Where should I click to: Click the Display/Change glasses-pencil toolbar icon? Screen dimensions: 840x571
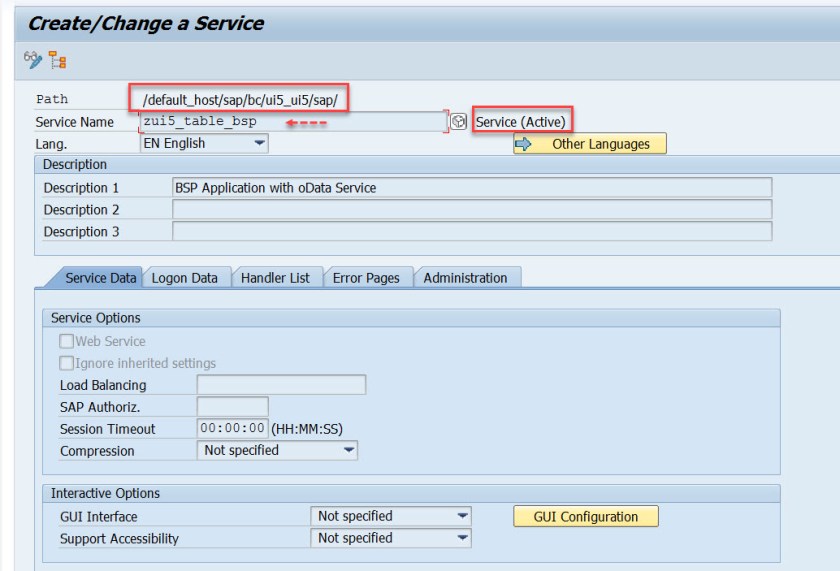click(33, 61)
